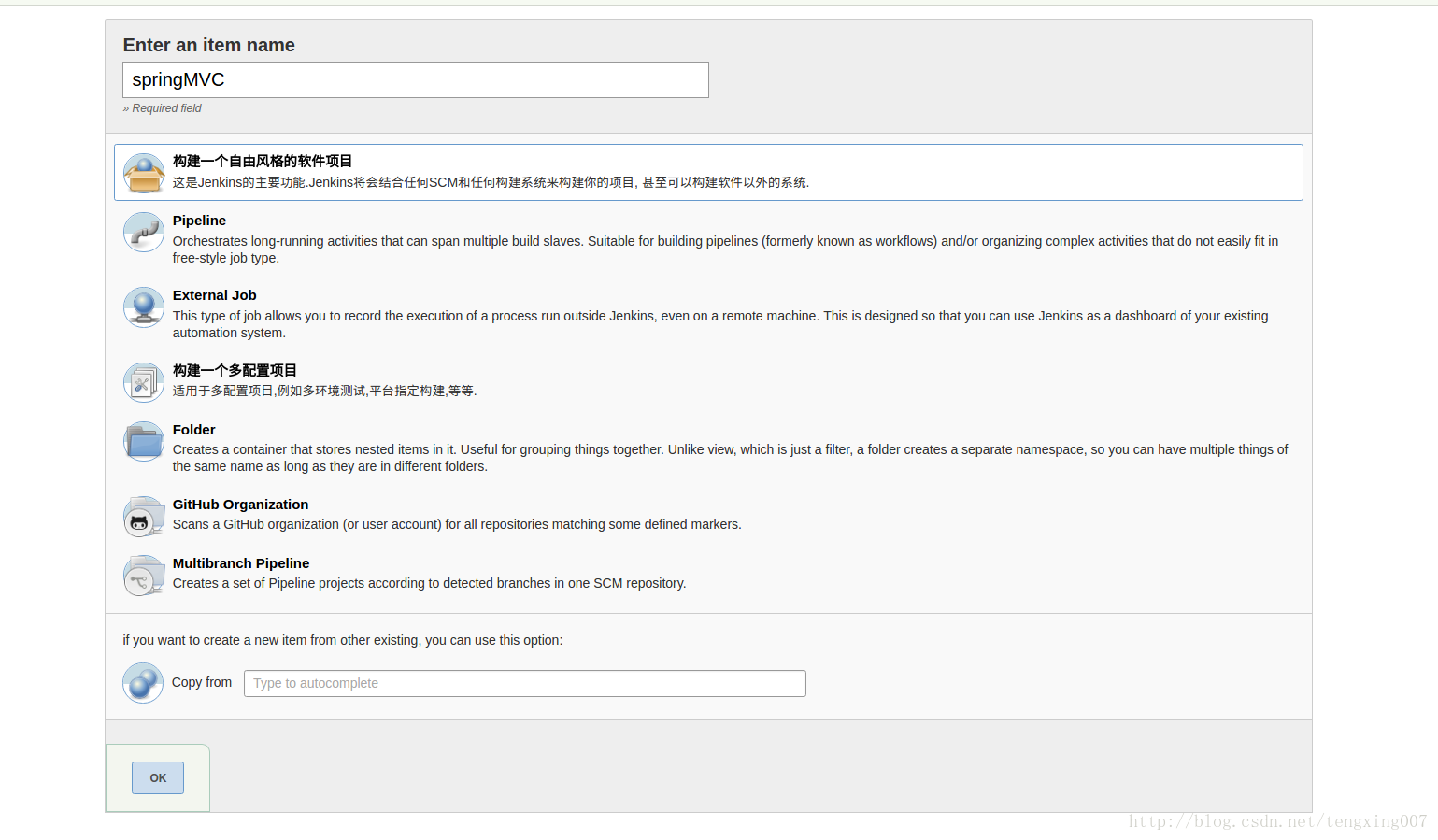This screenshot has height=840, width=1438.
Task: Click the Copy from autocomplete field
Action: 525,683
